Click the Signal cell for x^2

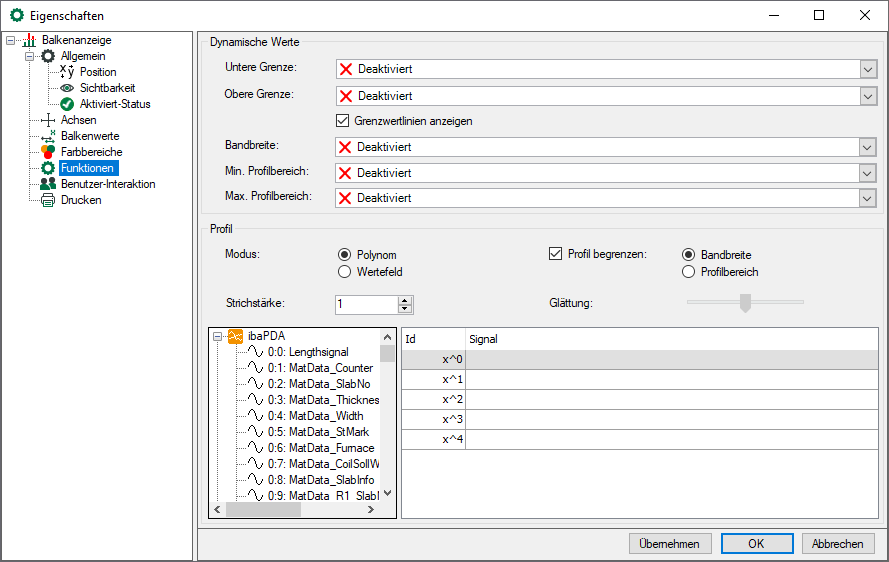coord(672,400)
